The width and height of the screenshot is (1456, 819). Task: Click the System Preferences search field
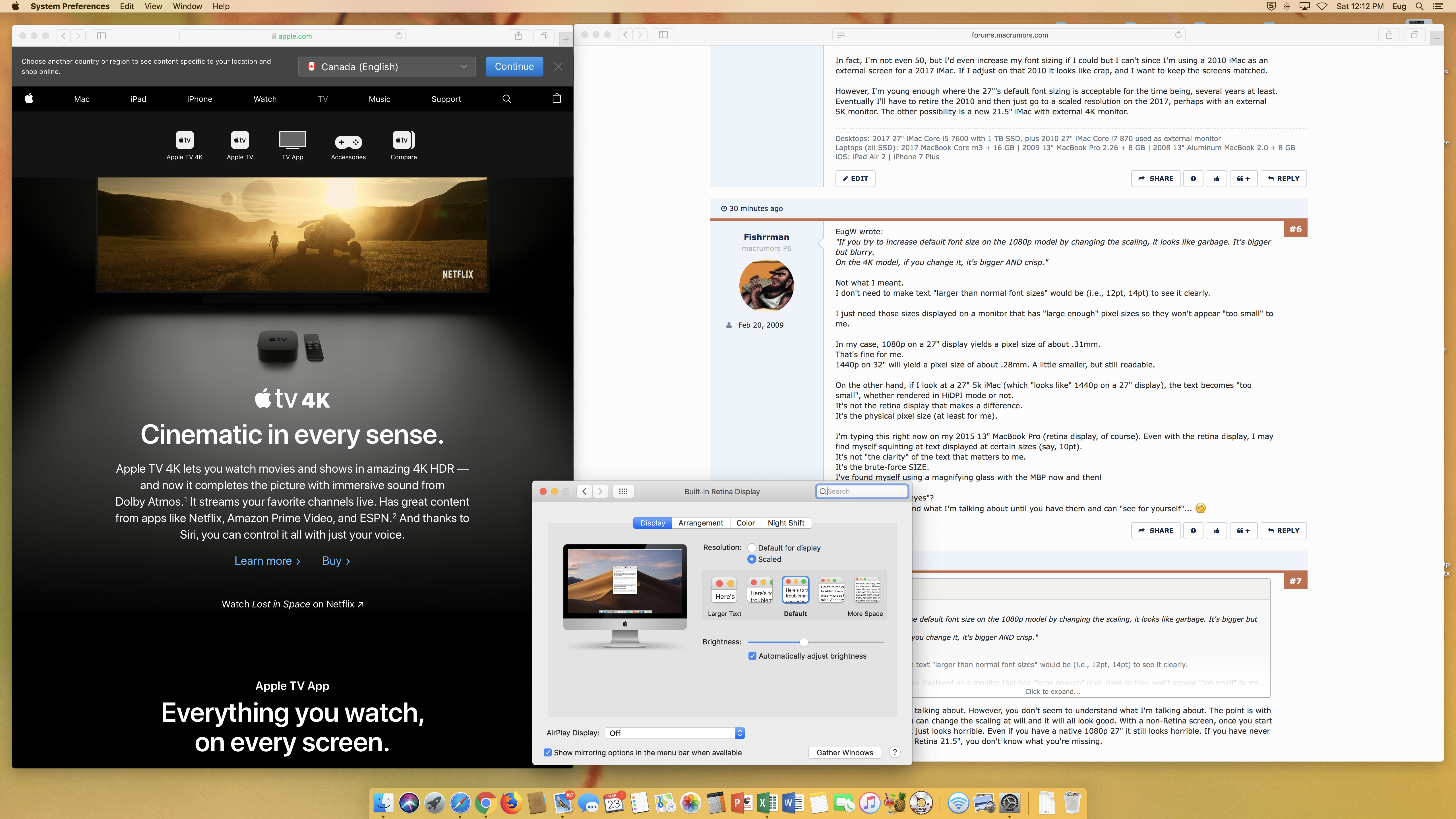pos(861,491)
